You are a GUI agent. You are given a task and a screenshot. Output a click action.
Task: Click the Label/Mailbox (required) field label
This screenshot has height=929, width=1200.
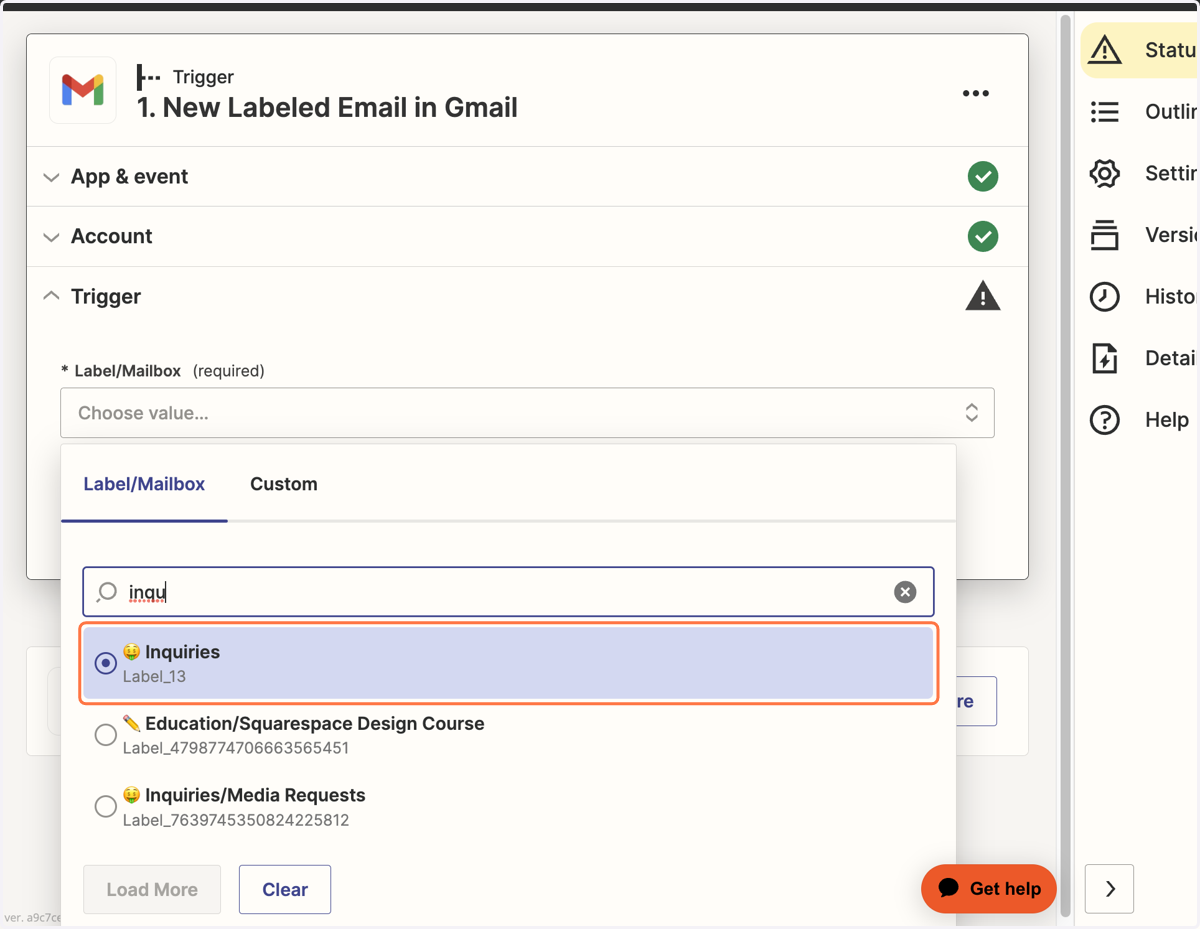click(163, 371)
